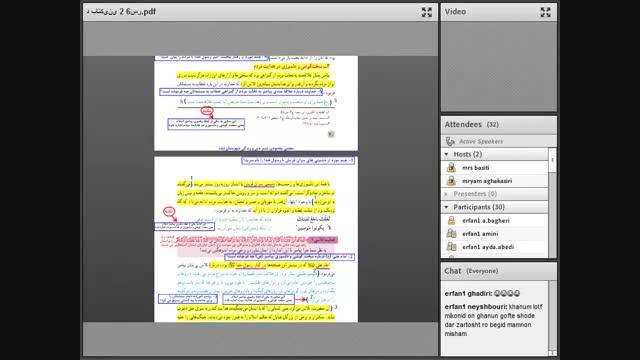Click the attendees list scrollbar
This screenshot has width=640, height=360.
[x=552, y=202]
